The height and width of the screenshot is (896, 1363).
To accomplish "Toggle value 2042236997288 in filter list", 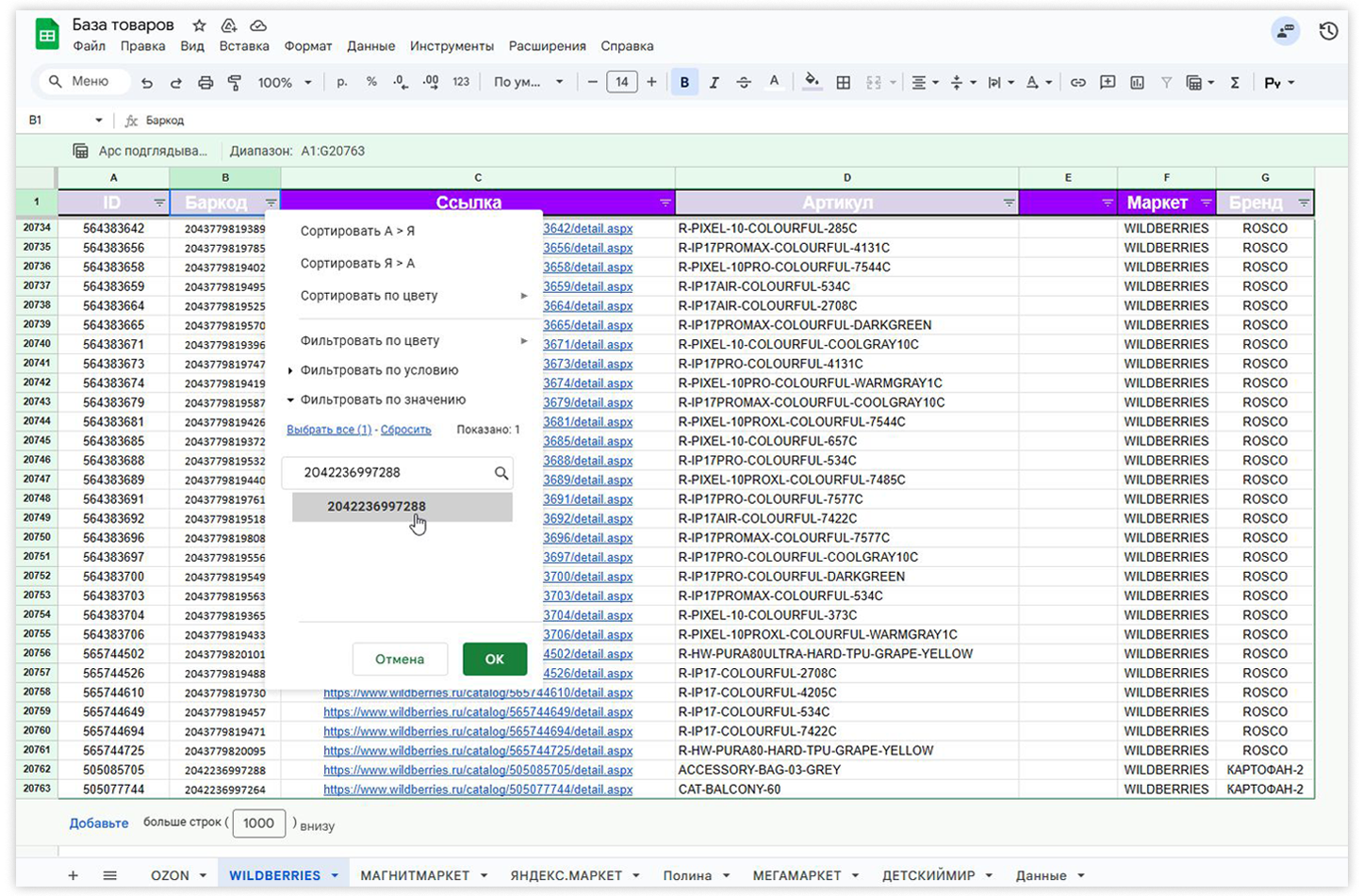I will pyautogui.click(x=377, y=507).
